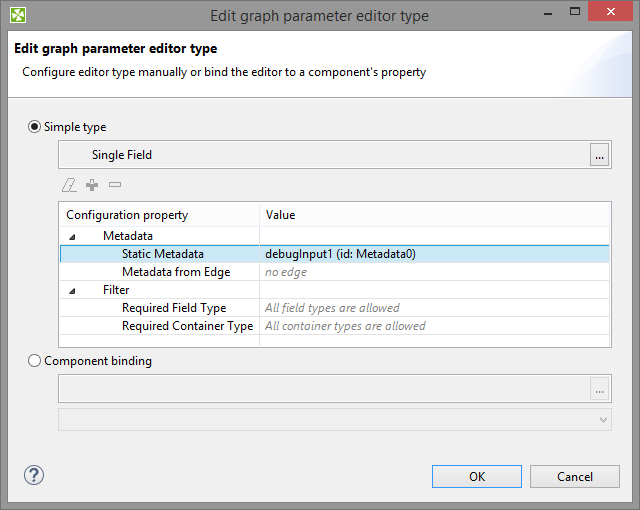Image resolution: width=640 pixels, height=510 pixels.
Task: Open Single Field type browse button
Action: 599,155
